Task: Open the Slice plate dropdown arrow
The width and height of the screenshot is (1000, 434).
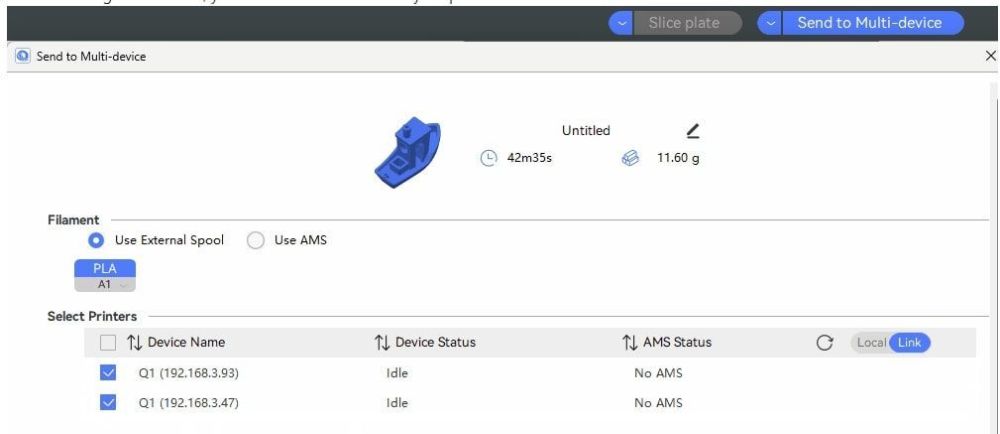Action: (x=621, y=24)
